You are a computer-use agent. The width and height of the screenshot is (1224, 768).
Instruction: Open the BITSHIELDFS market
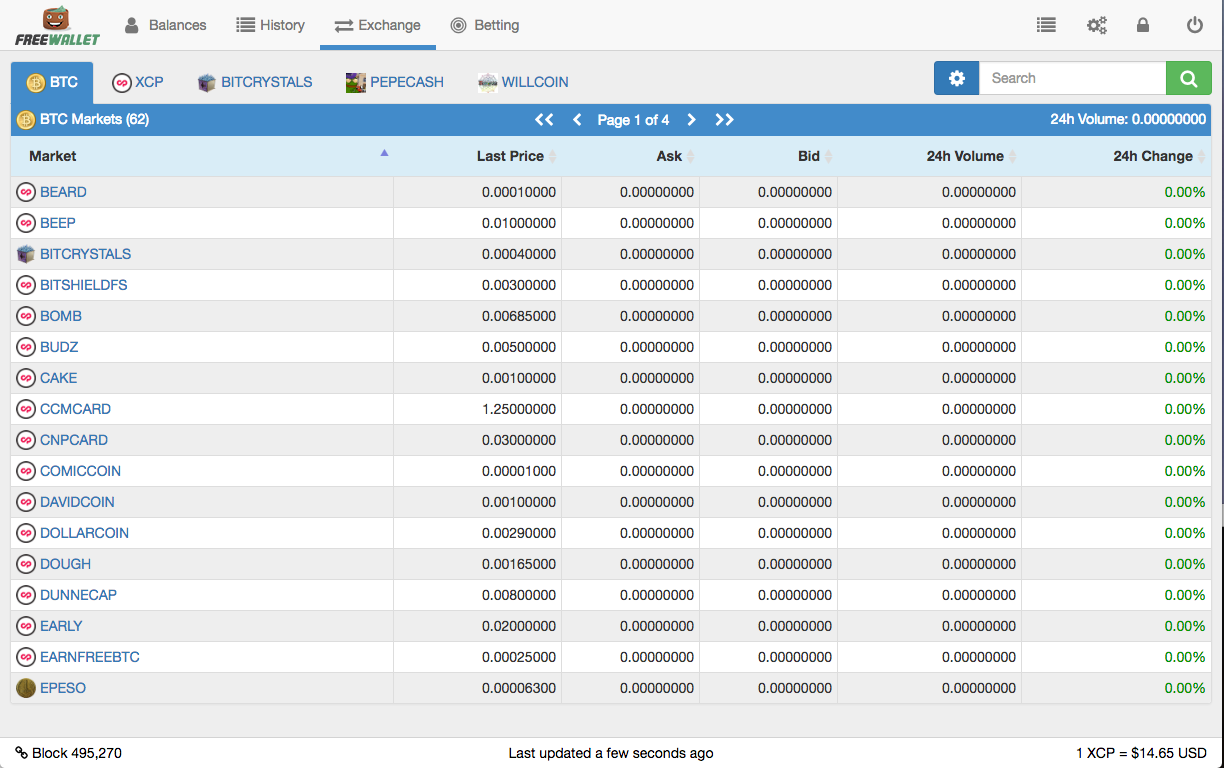[x=84, y=285]
